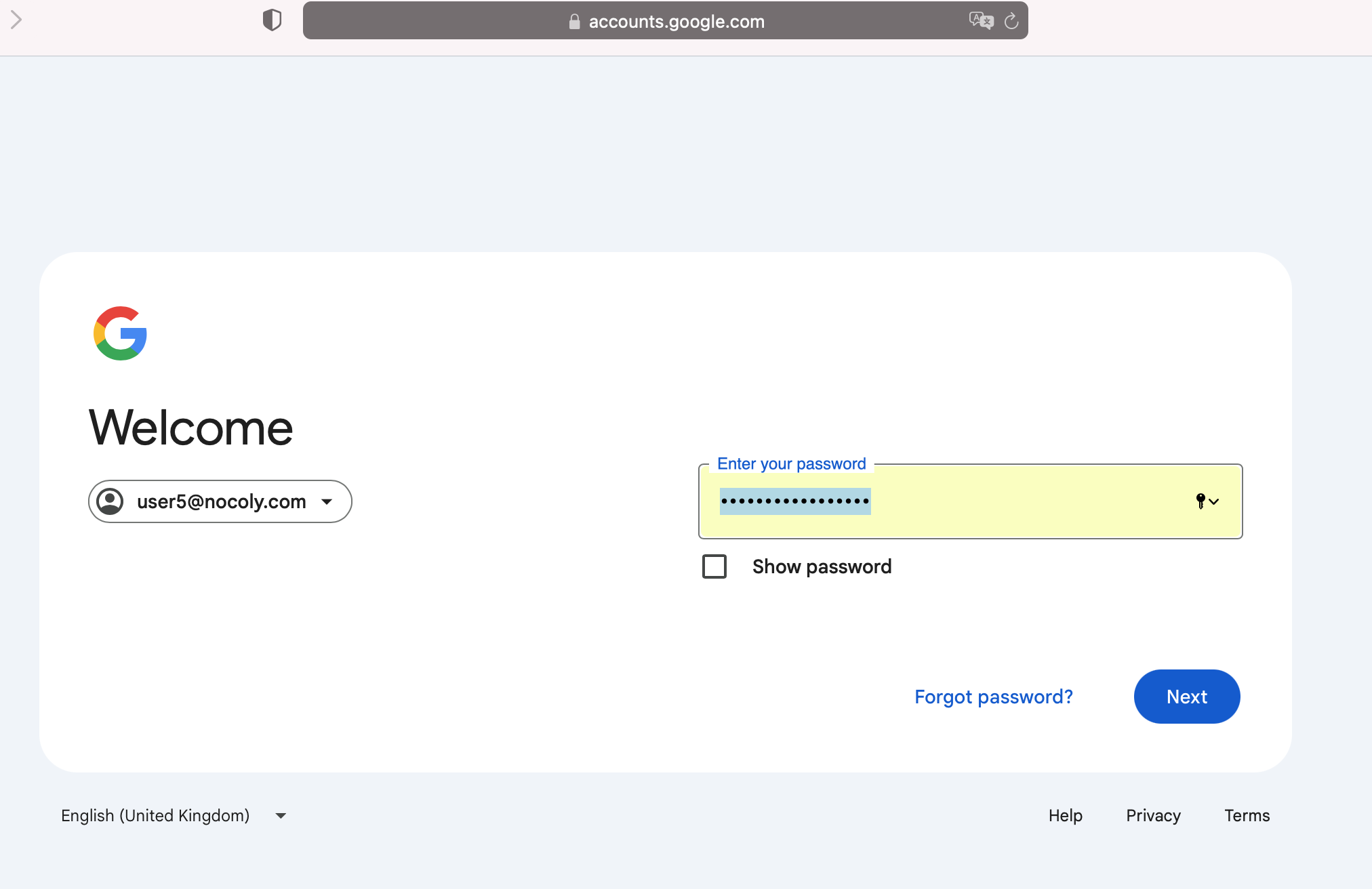
Task: Click the accounts.google.com address bar
Action: [x=666, y=21]
